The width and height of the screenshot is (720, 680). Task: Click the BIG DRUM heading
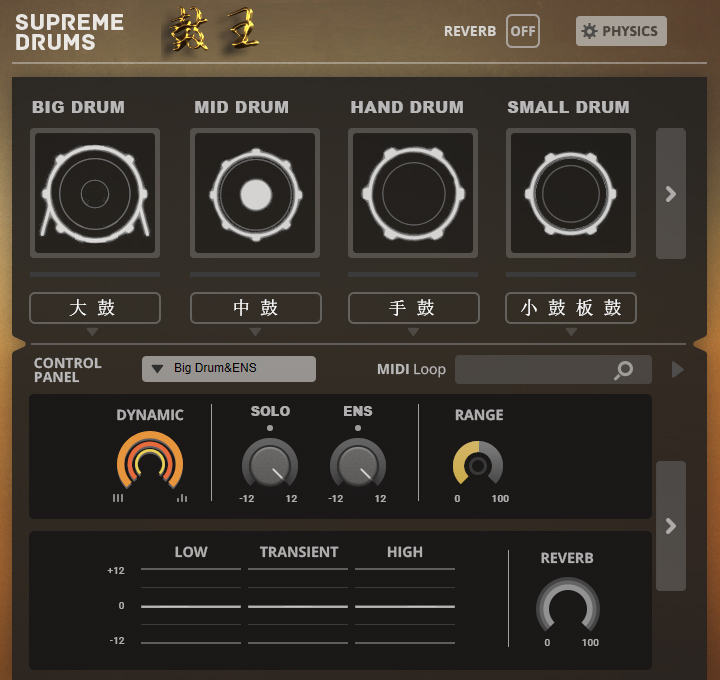click(x=79, y=107)
